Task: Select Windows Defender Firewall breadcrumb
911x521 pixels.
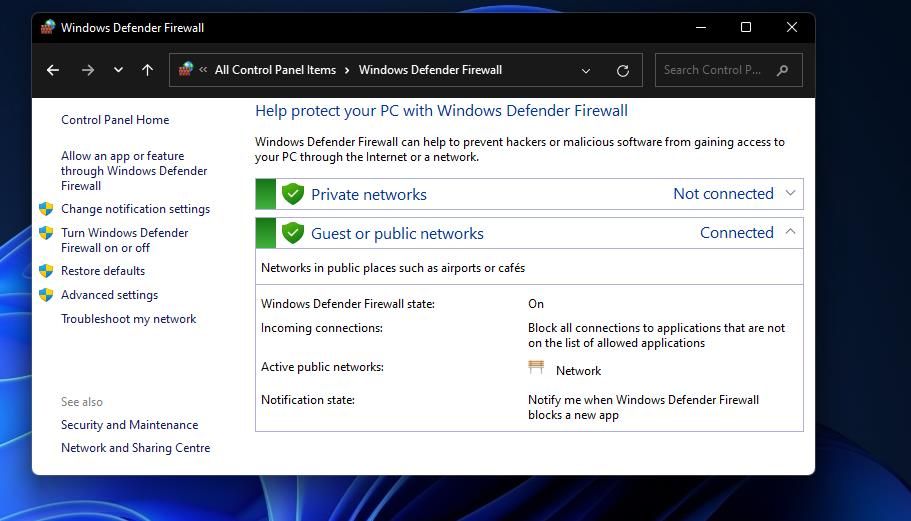Action: [430, 70]
